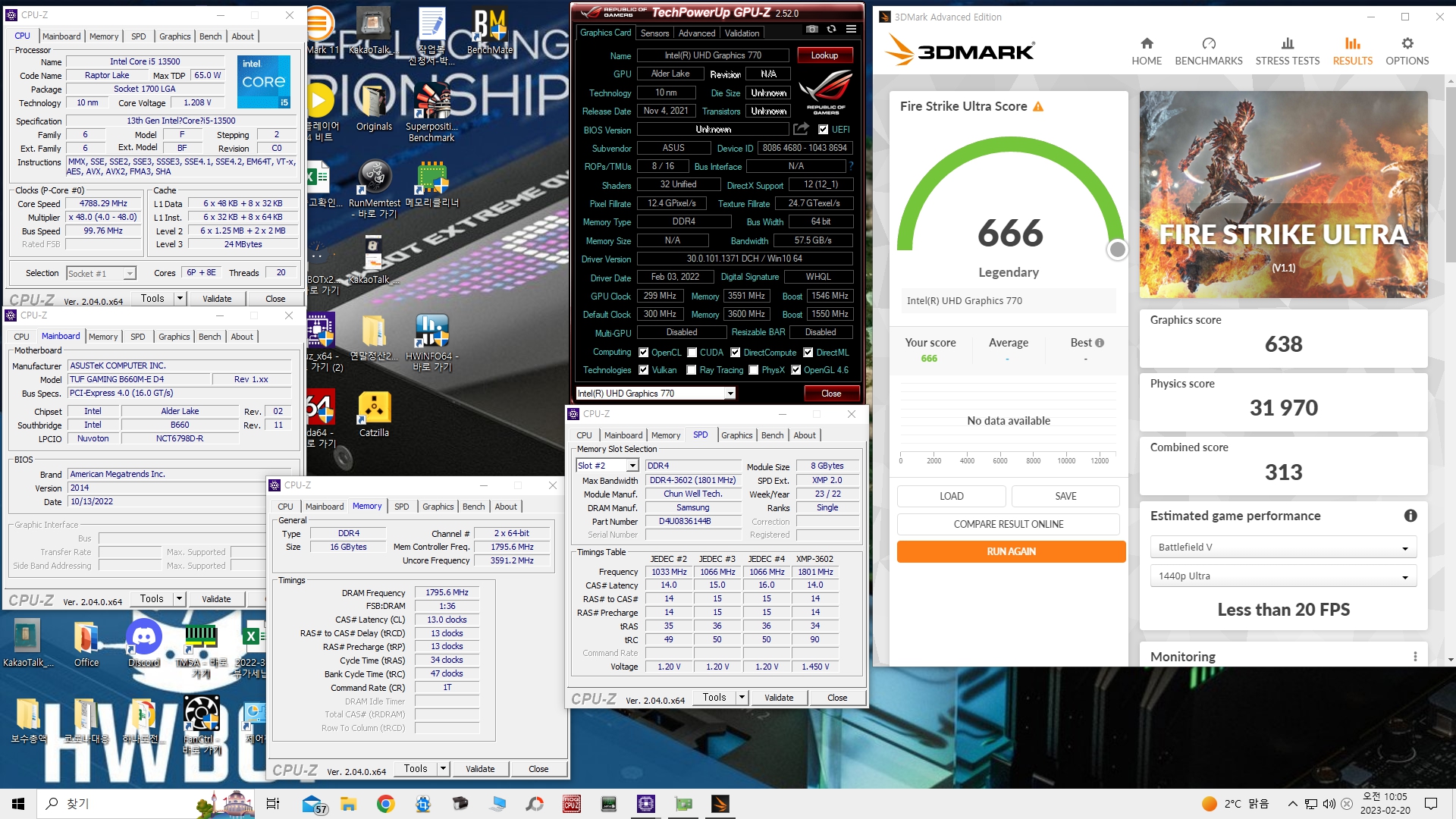Click the GPU-Z screenshot camera icon
1456x819 pixels.
tap(811, 30)
